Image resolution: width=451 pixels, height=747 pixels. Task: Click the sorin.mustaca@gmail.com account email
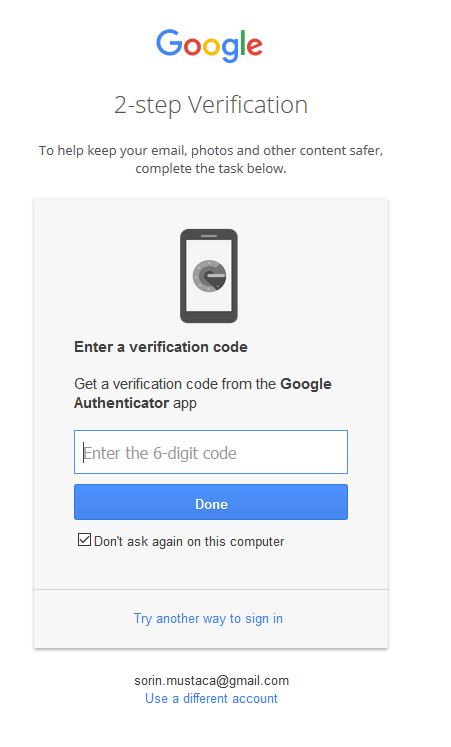(x=211, y=680)
